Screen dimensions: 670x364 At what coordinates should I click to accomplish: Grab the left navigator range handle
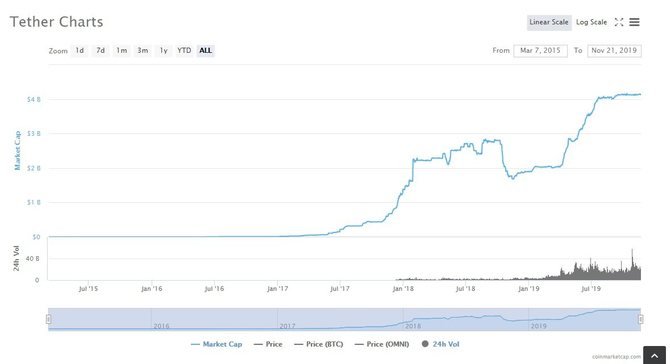48,319
